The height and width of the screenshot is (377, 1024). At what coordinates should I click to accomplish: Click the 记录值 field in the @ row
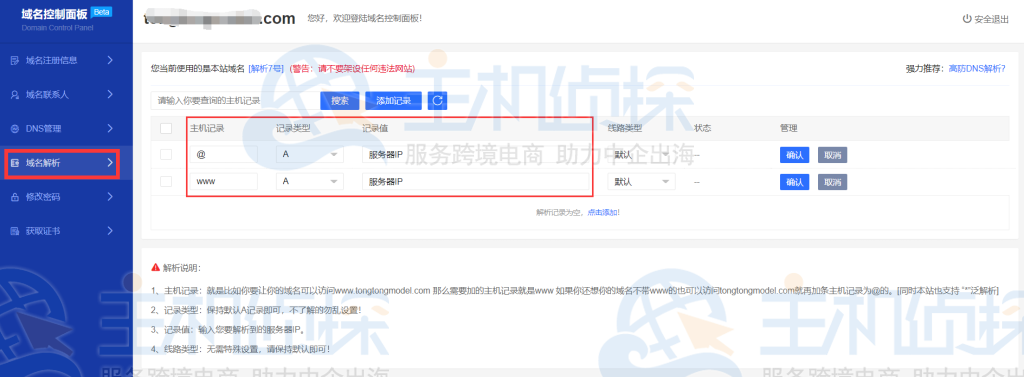pyautogui.click(x=475, y=155)
